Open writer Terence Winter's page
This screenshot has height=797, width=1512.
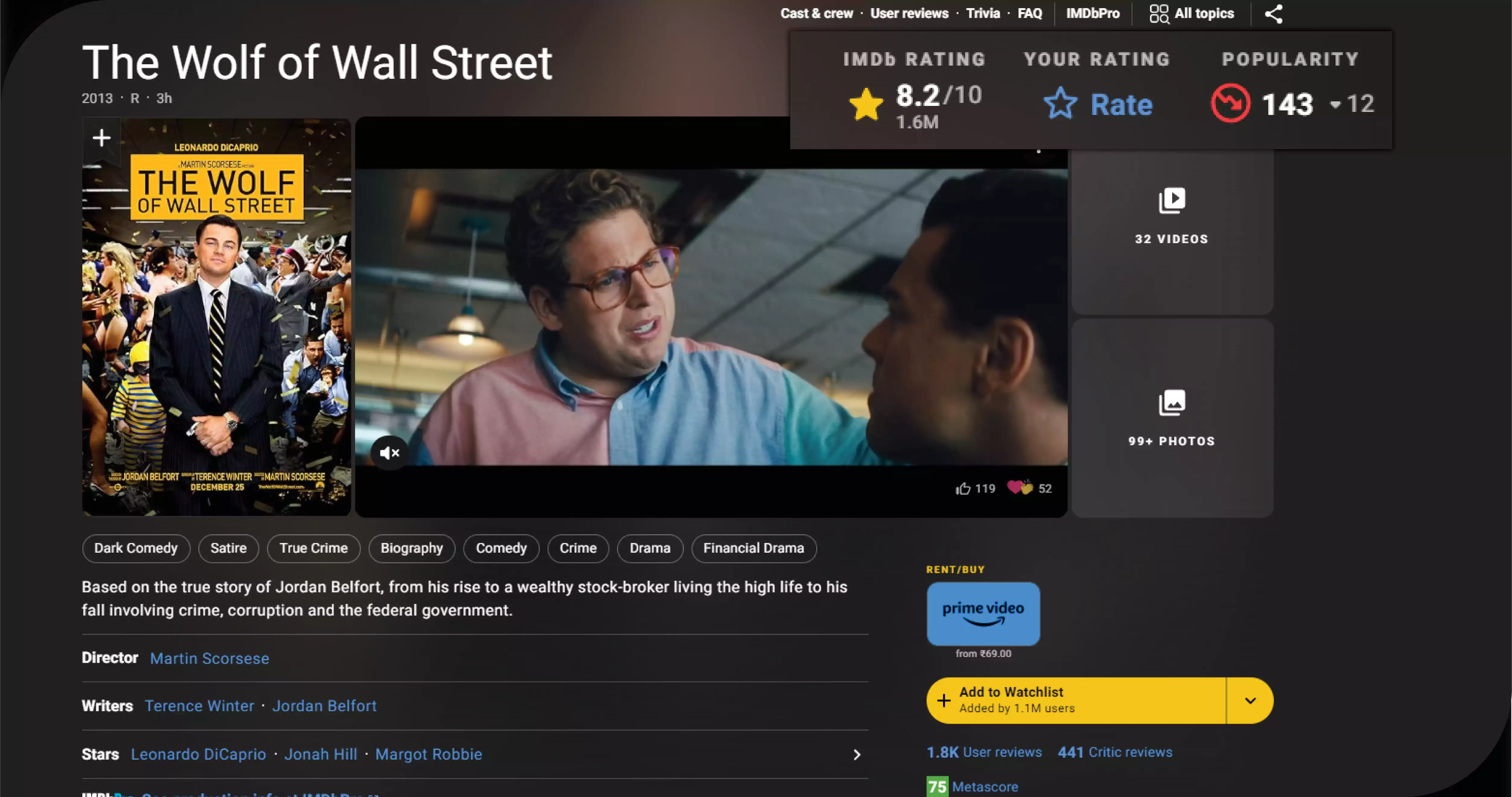[x=200, y=706]
